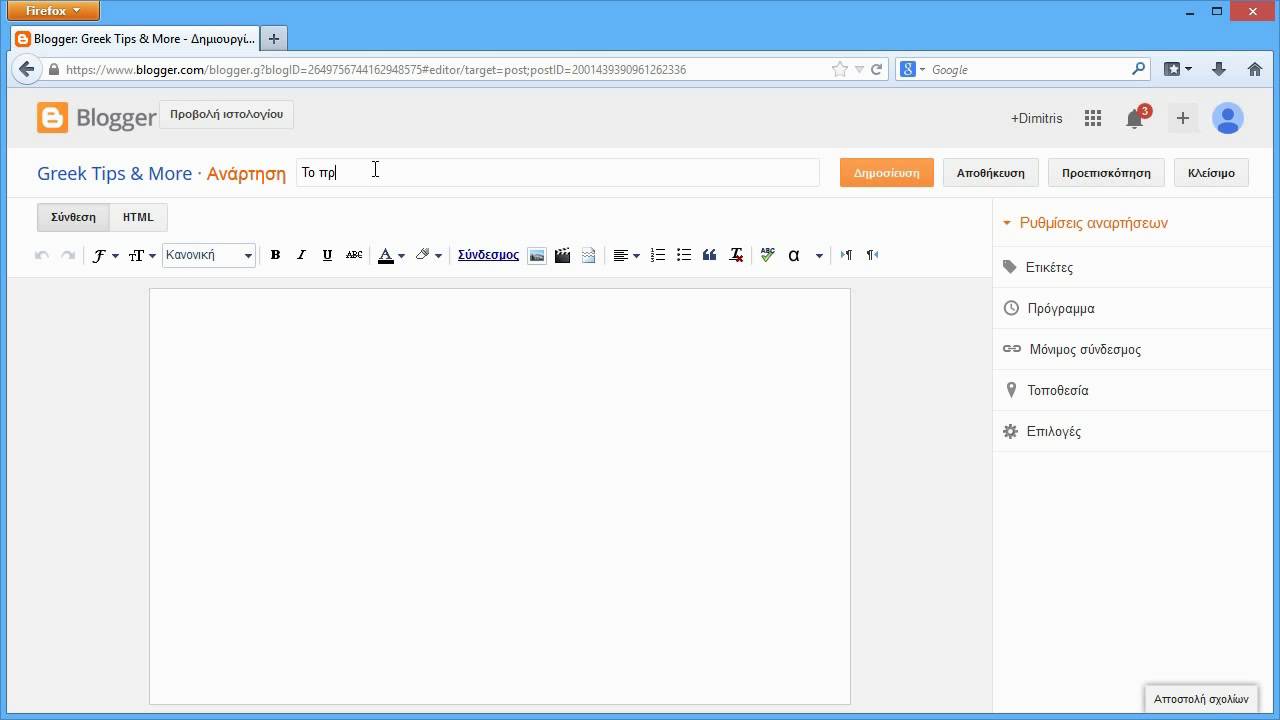
Task: Insert an image via toolbar icon
Action: coord(537,255)
